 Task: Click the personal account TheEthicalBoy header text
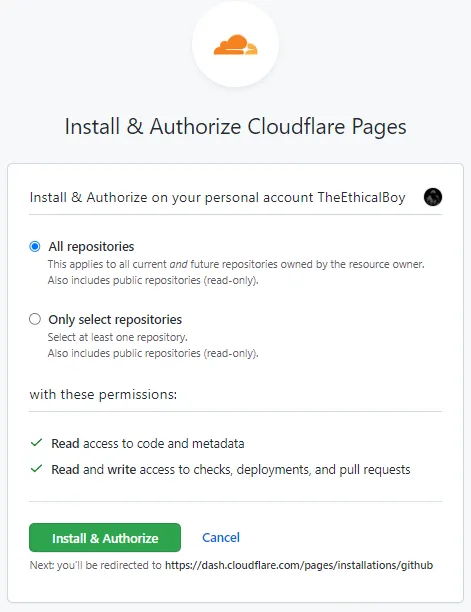click(x=217, y=197)
